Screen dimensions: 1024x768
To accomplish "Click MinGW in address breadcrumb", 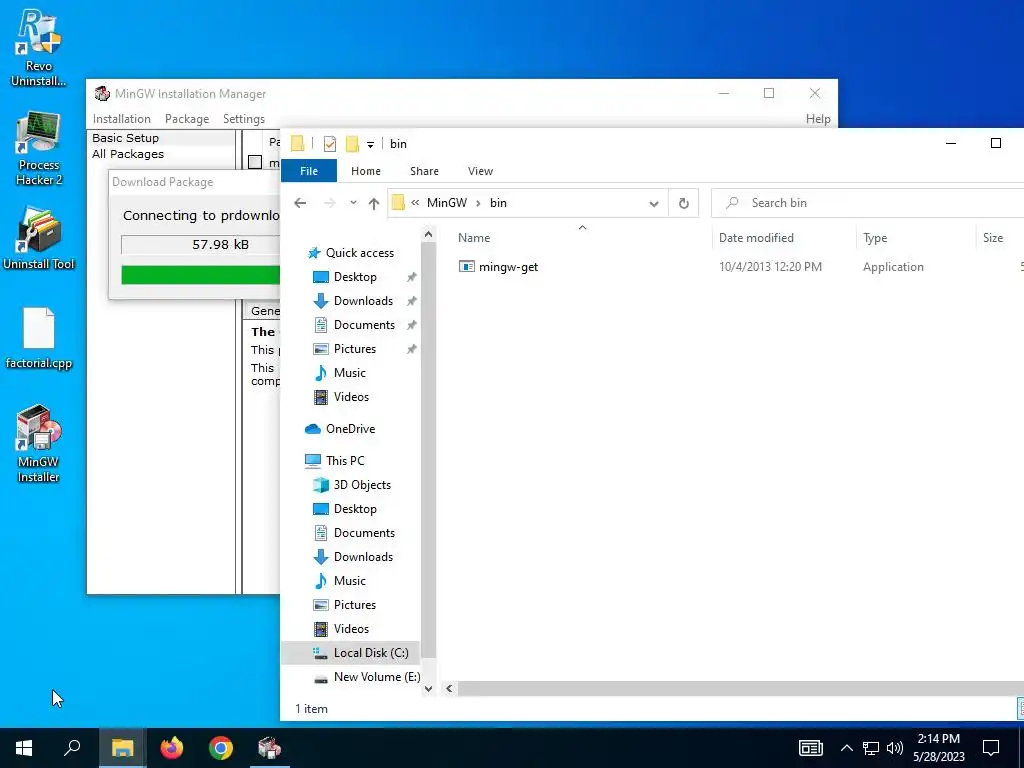I will pos(447,203).
